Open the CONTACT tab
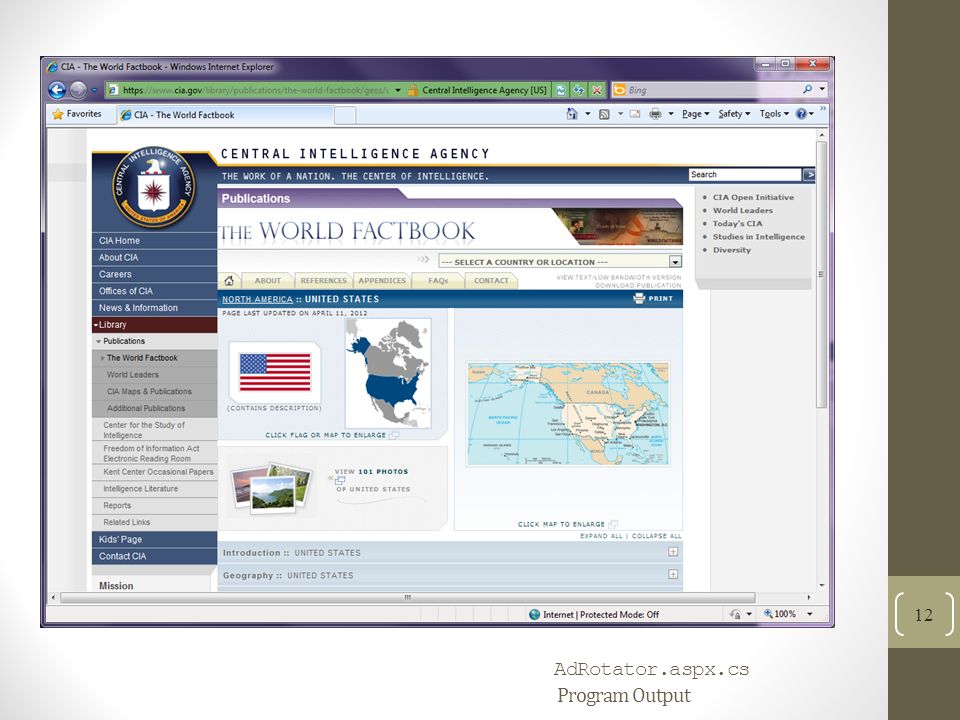 point(491,280)
